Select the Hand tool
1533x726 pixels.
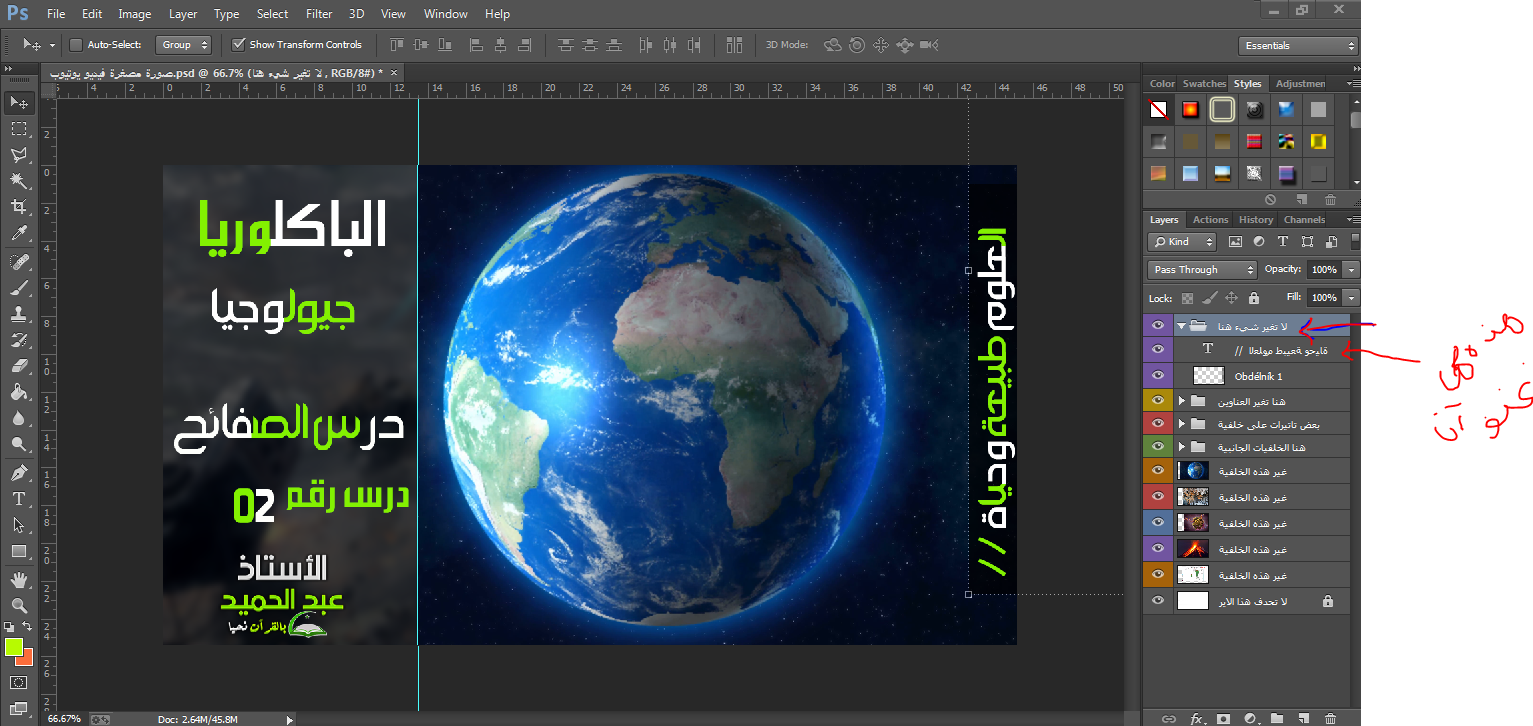coord(18,579)
